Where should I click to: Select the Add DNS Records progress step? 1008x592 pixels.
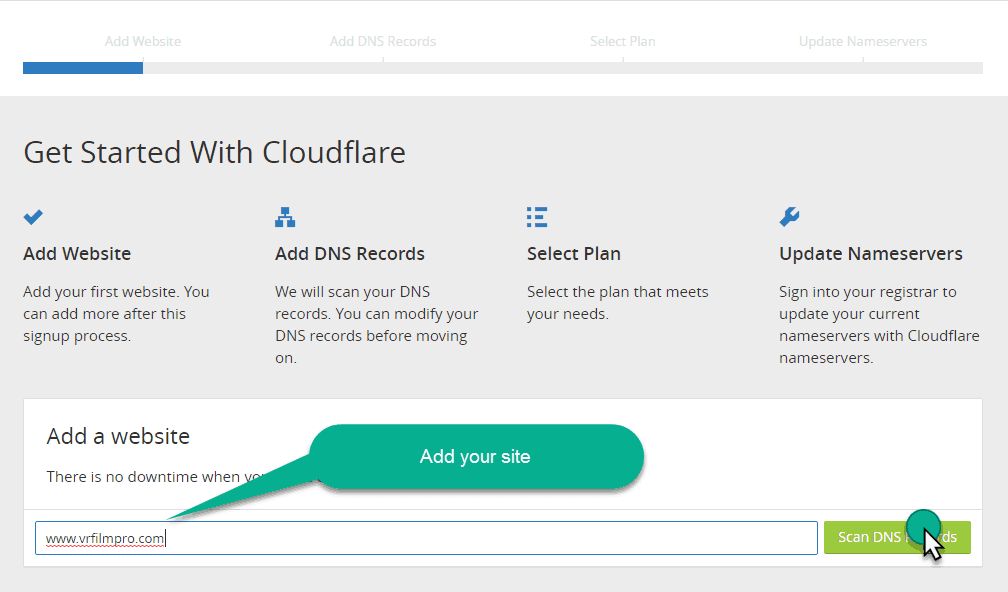pyautogui.click(x=382, y=41)
